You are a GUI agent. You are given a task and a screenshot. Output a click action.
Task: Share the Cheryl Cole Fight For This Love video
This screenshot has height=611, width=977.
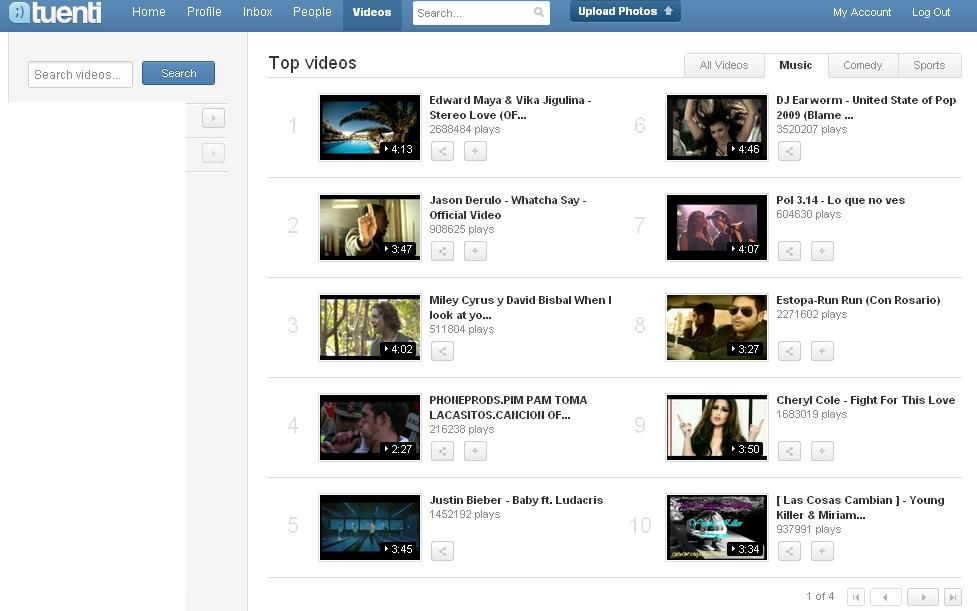(x=789, y=451)
